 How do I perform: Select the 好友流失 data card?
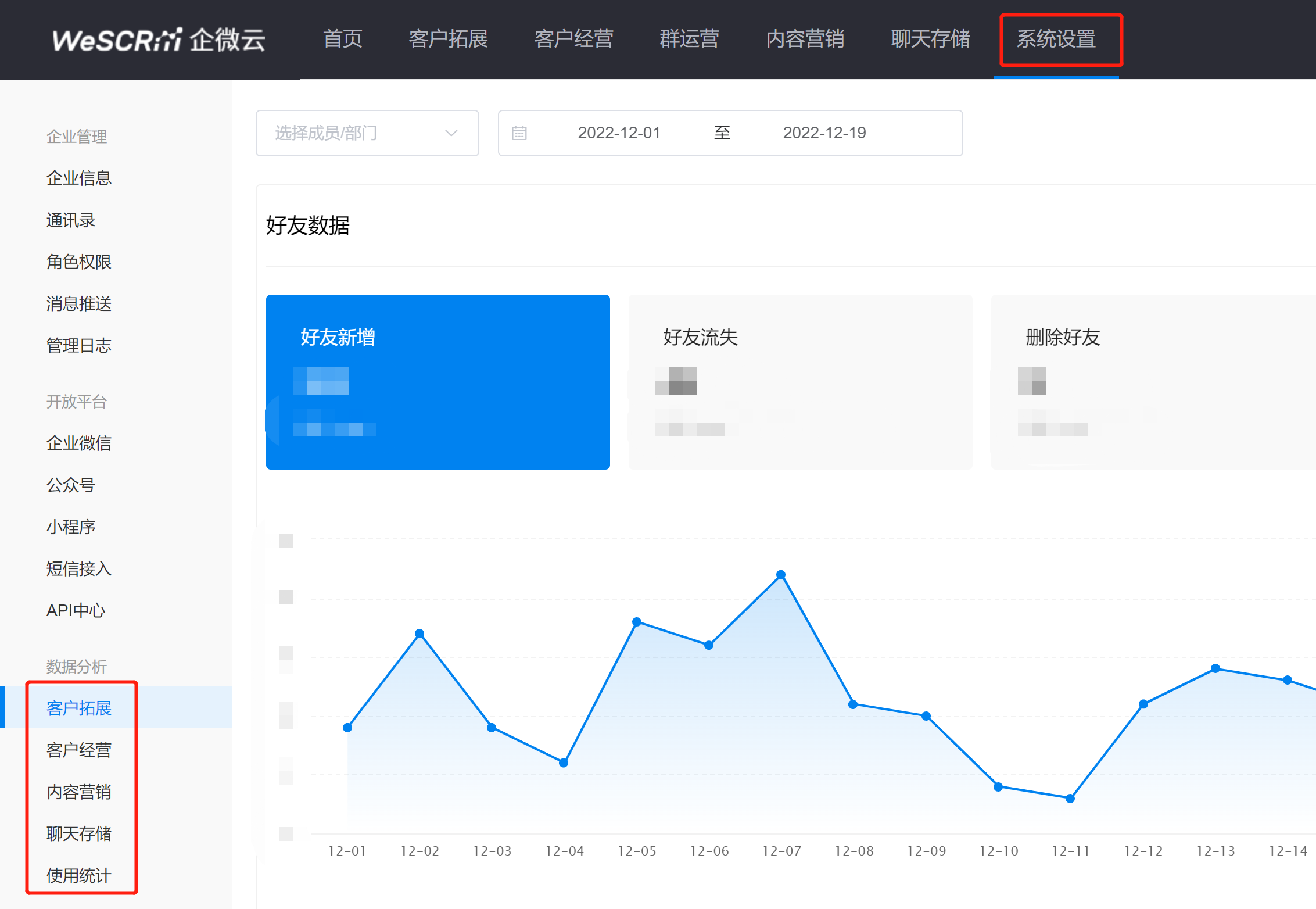tap(800, 382)
